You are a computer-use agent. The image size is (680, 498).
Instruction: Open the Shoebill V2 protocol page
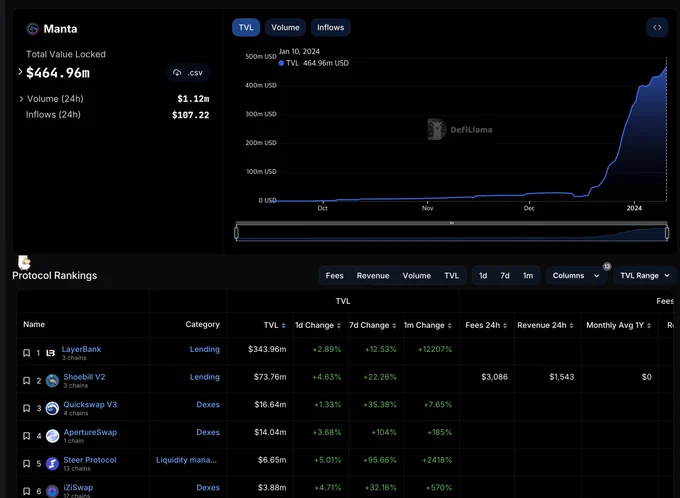[84, 377]
